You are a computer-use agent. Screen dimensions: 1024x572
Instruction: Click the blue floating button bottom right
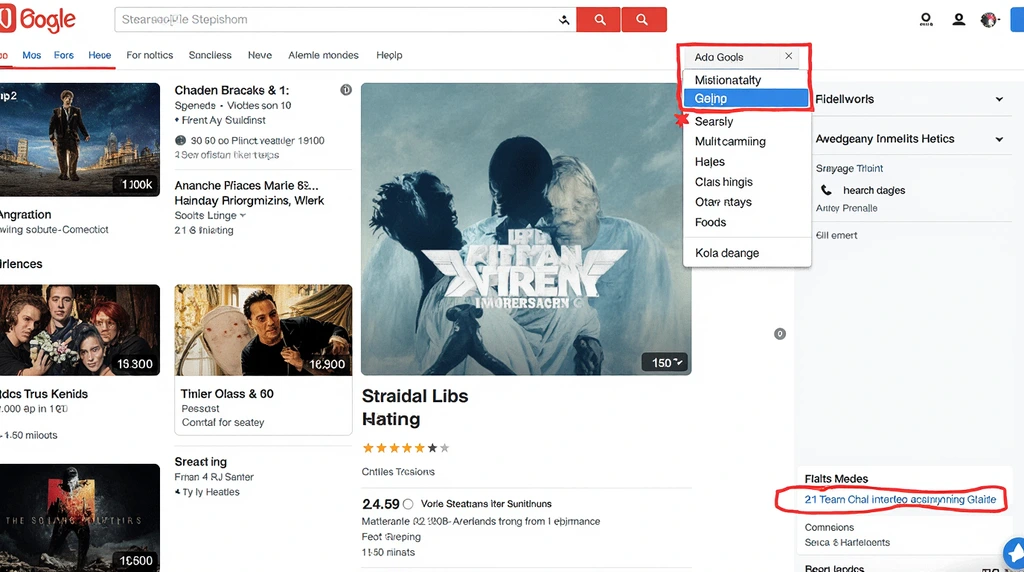1014,554
